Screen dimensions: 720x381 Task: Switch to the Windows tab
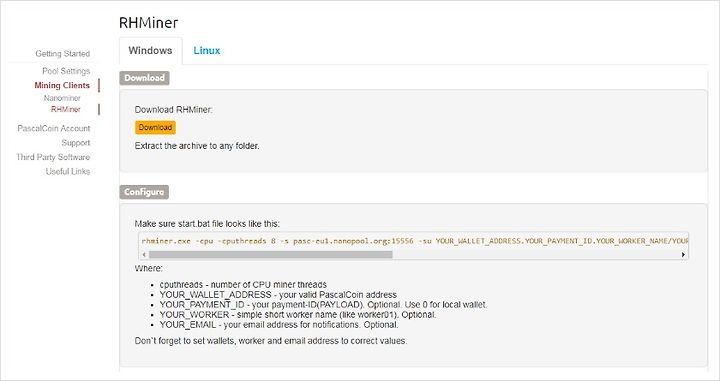pos(150,50)
